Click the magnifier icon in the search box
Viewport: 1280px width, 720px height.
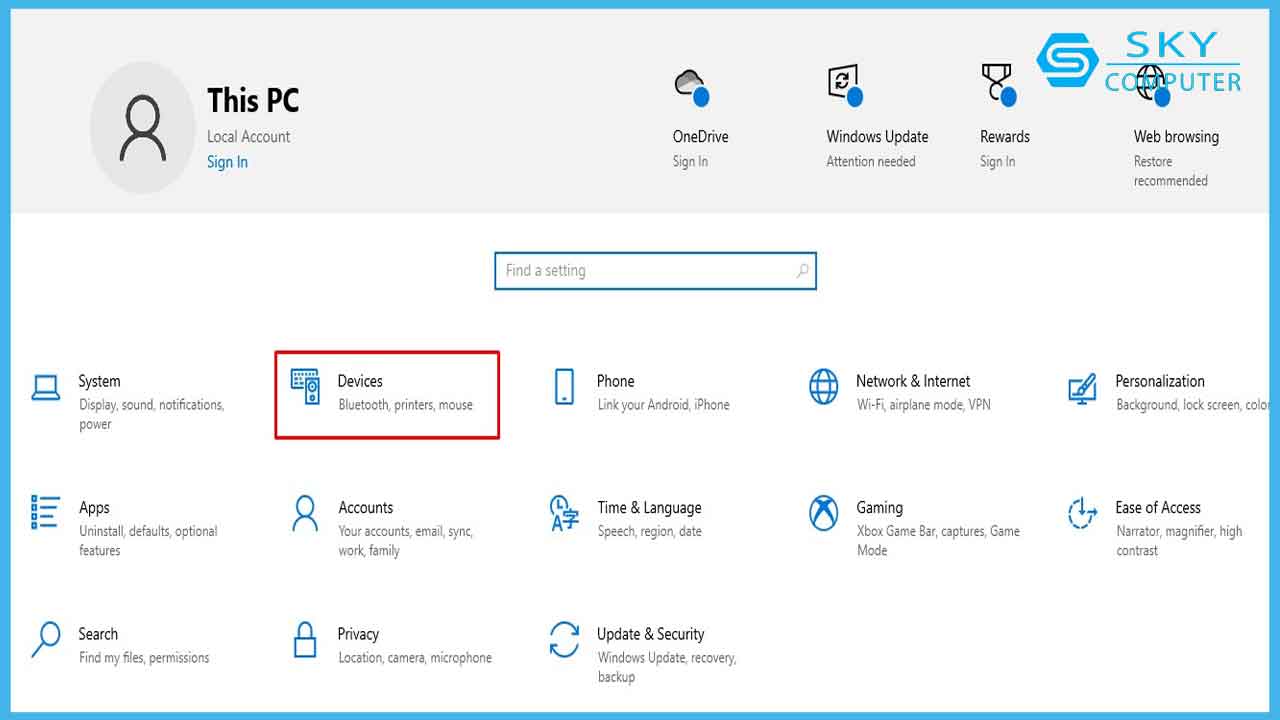tap(802, 271)
